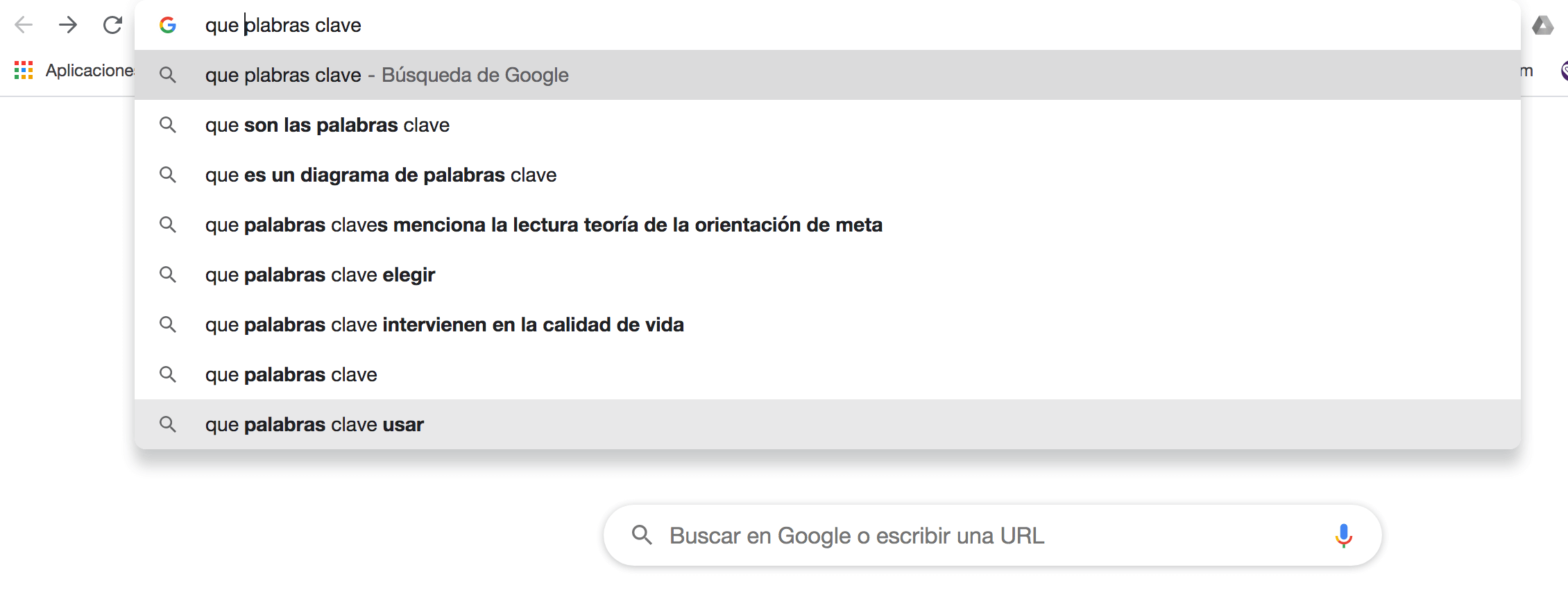Click the Google logo in the address bar
Image resolution: width=1568 pixels, height=599 pixels.
168,26
